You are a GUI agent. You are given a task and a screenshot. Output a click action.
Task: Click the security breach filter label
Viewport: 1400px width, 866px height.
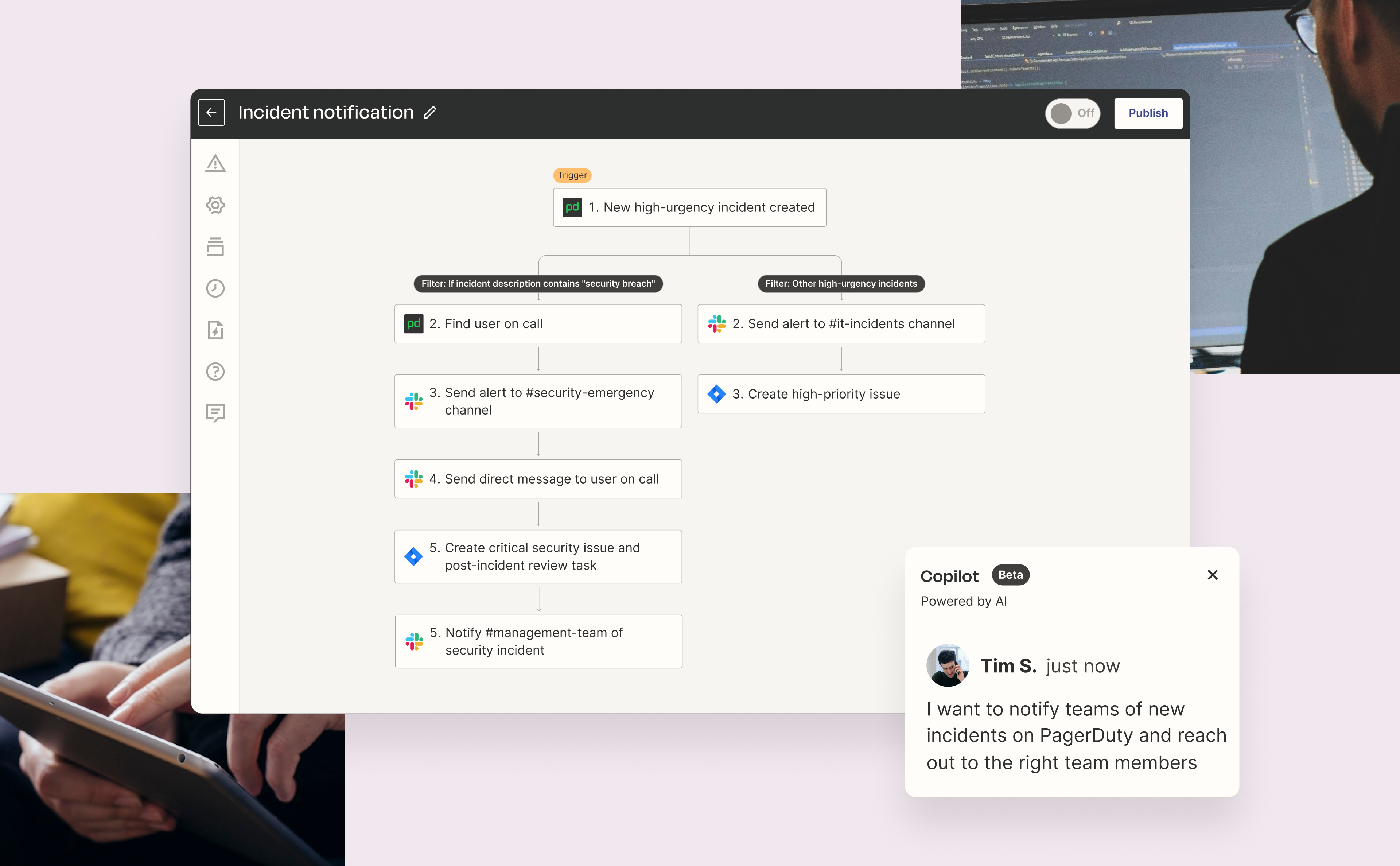[538, 284]
